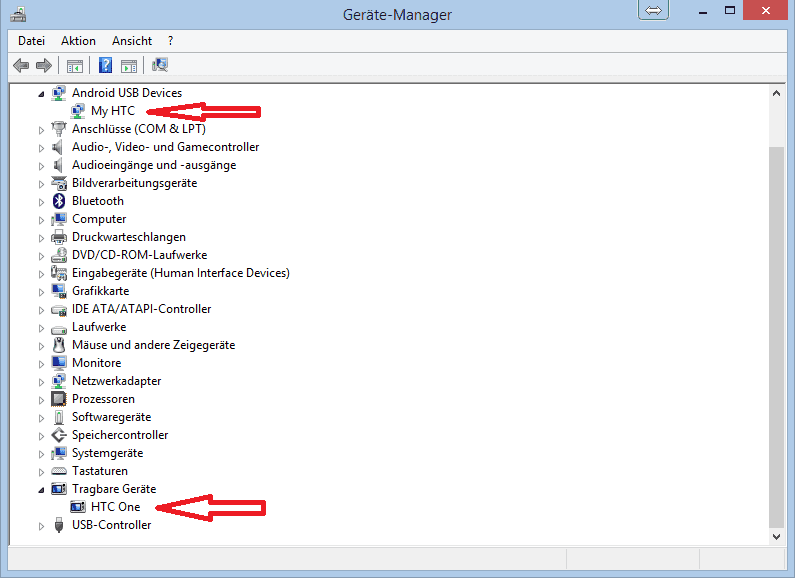
Task: Click the double-arrow button in title bar
Action: [653, 11]
